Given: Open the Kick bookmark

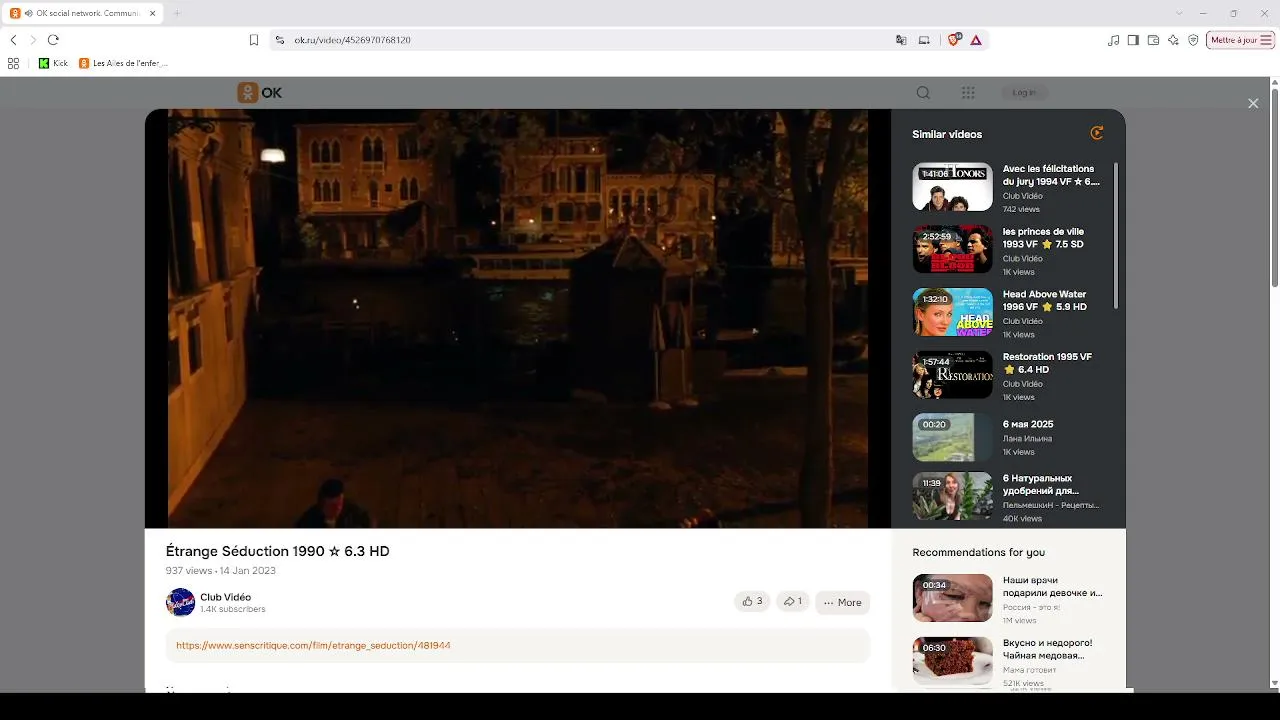Looking at the screenshot, I should [53, 63].
